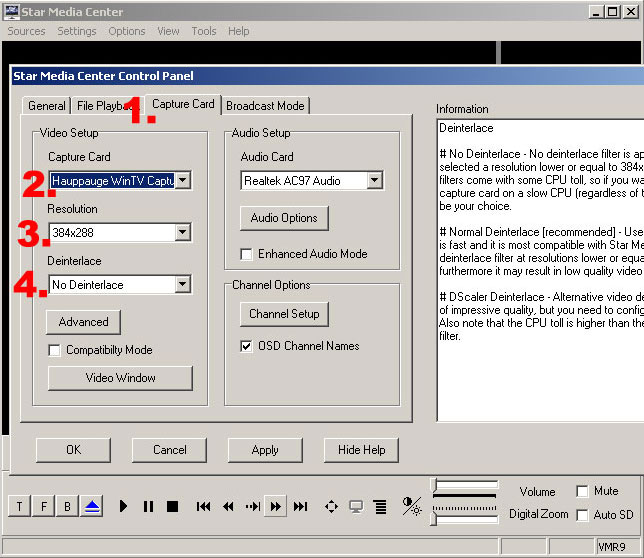Click the fast forward button
644x558 pixels.
(x=276, y=507)
